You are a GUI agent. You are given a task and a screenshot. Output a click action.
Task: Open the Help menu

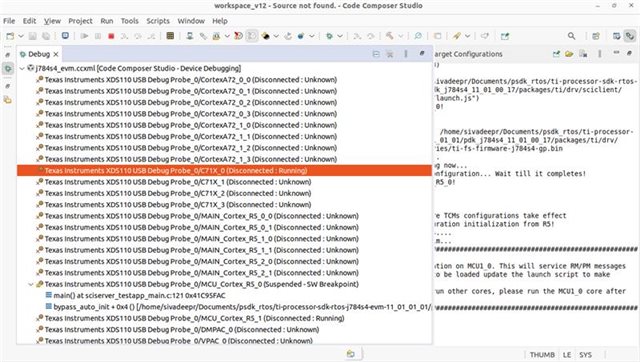220,21
